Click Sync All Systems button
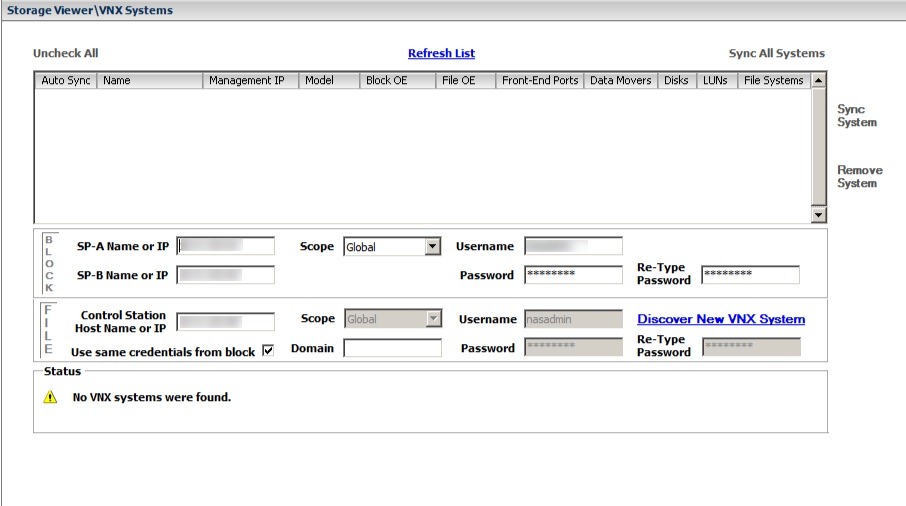906x506 pixels. pyautogui.click(x=776, y=54)
